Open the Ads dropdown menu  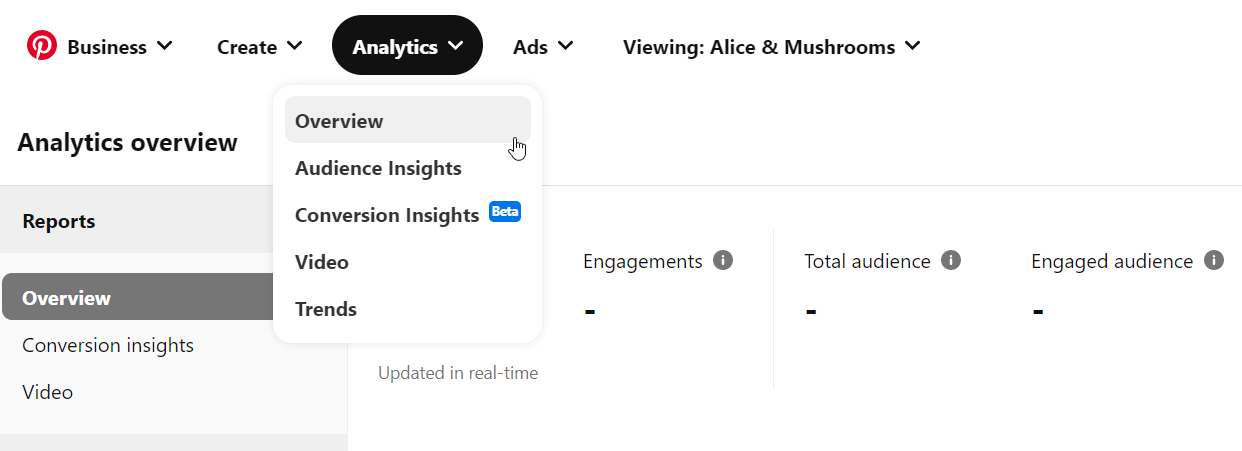[x=543, y=46]
